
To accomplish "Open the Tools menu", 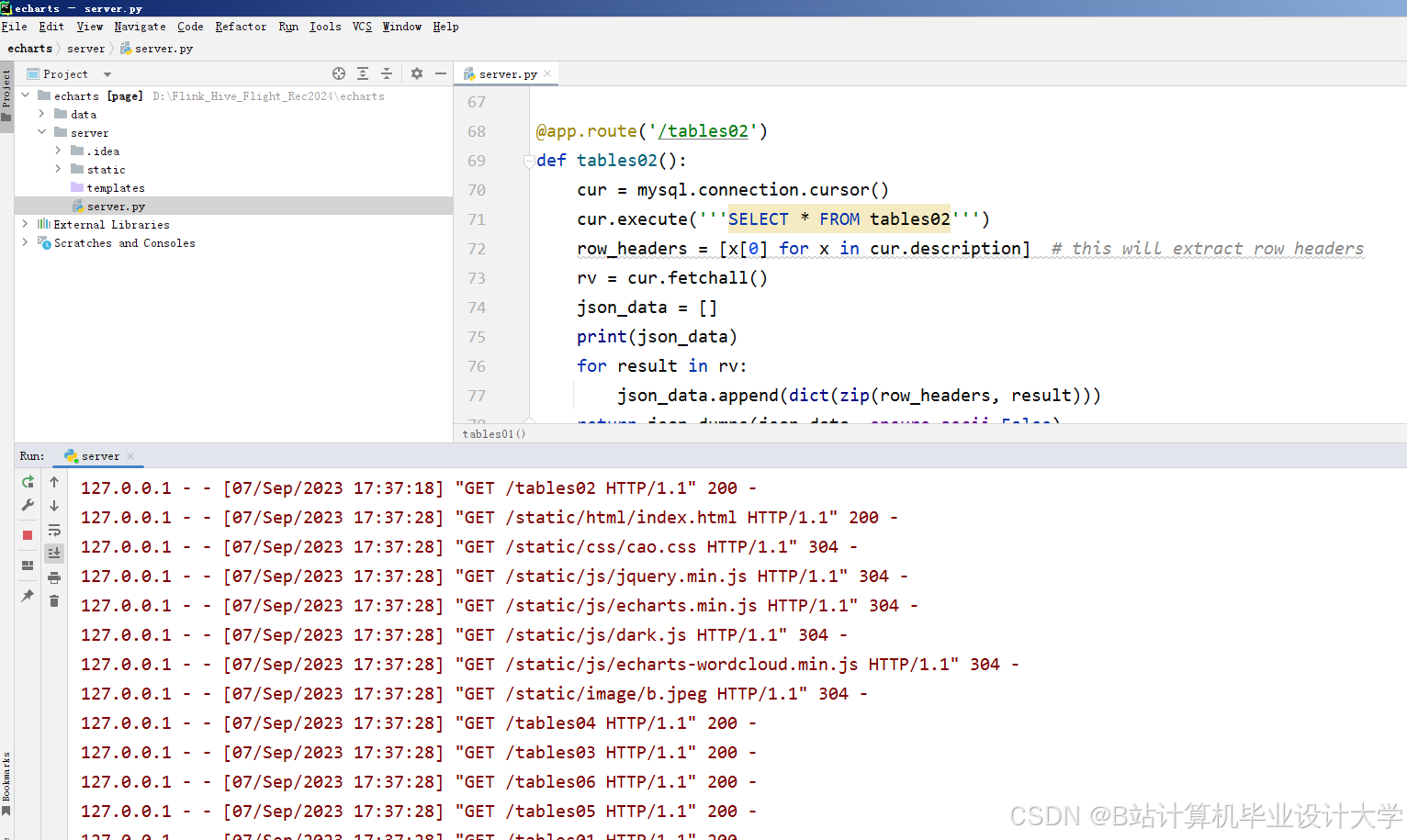I will pyautogui.click(x=325, y=27).
